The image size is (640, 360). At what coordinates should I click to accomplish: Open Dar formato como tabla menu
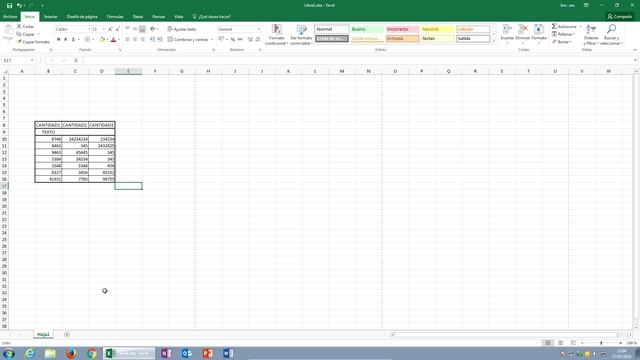click(301, 35)
